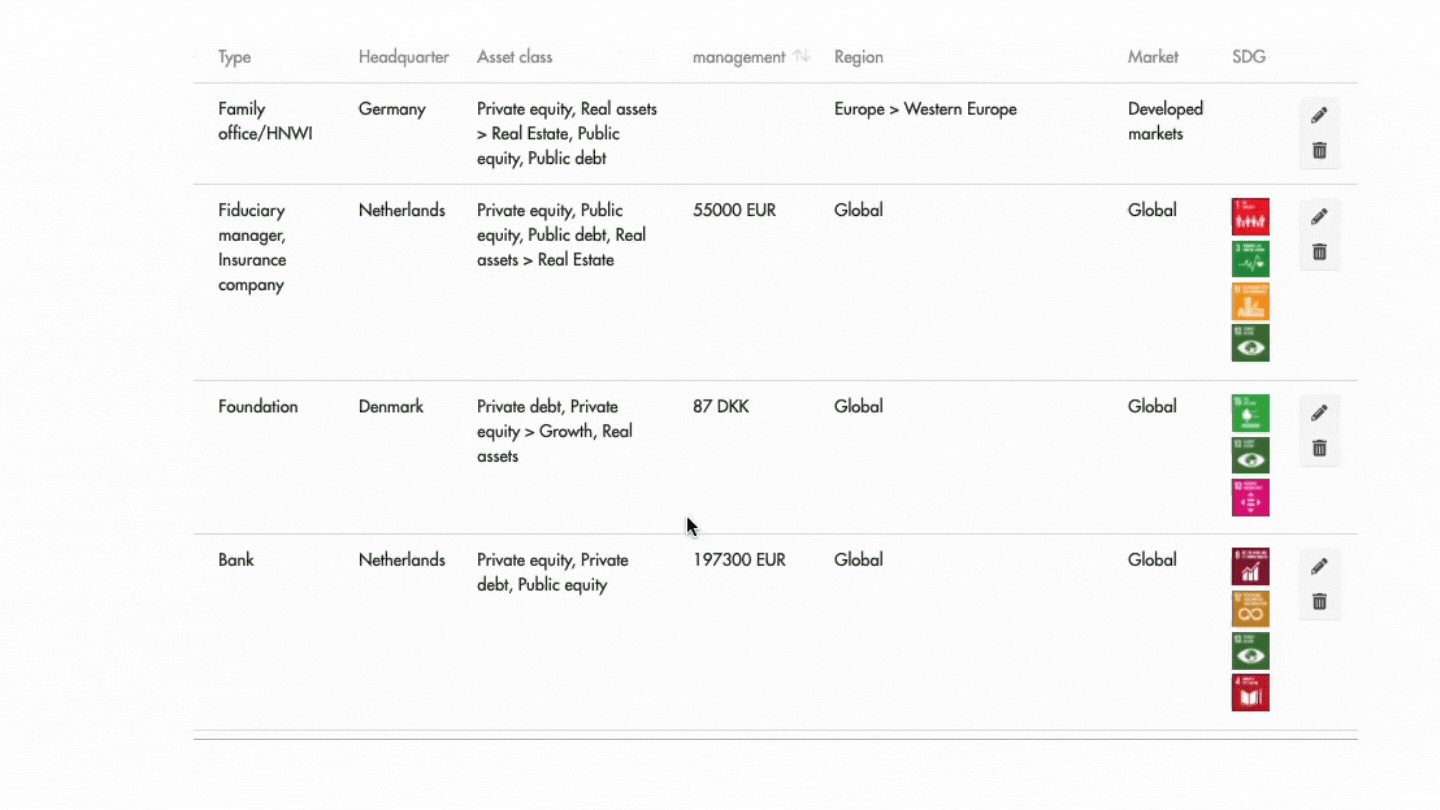Select SDG Reduced Inequalities icon on Foundation row
The height and width of the screenshot is (810, 1440).
coord(1250,497)
